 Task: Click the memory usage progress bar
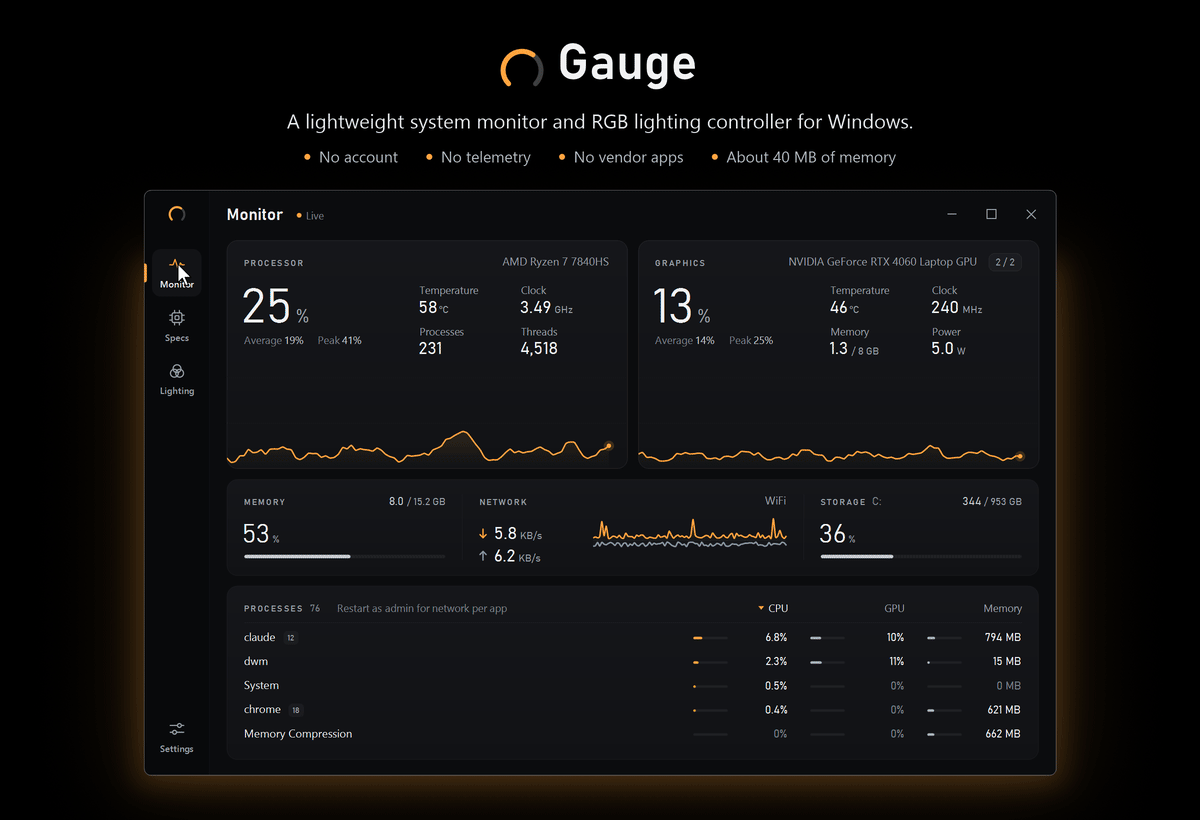pyautogui.click(x=345, y=556)
